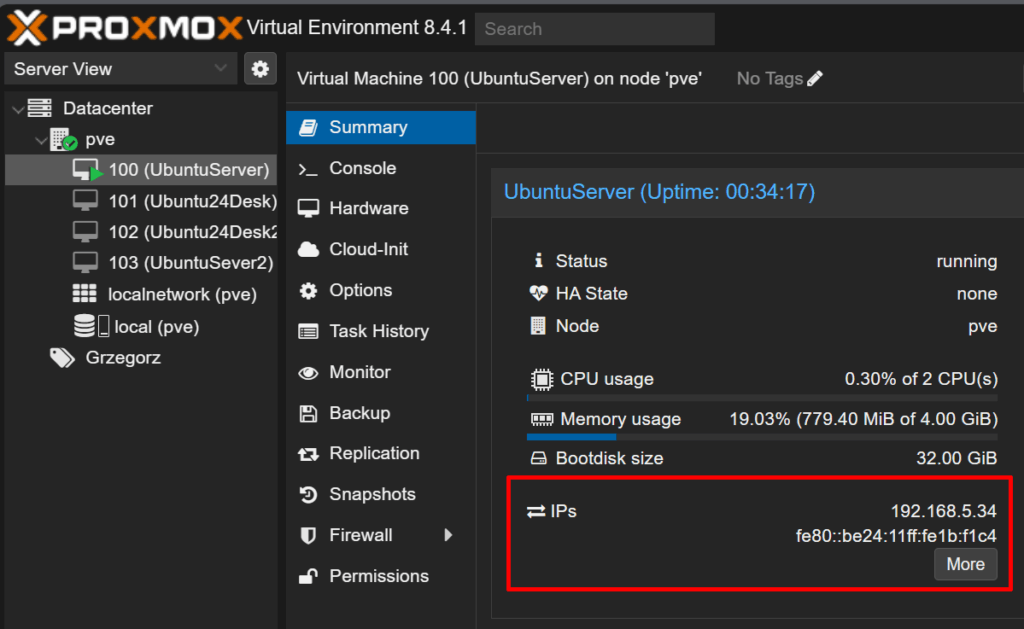Click the Firewall shield icon
This screenshot has height=629, width=1024.
tap(308, 536)
